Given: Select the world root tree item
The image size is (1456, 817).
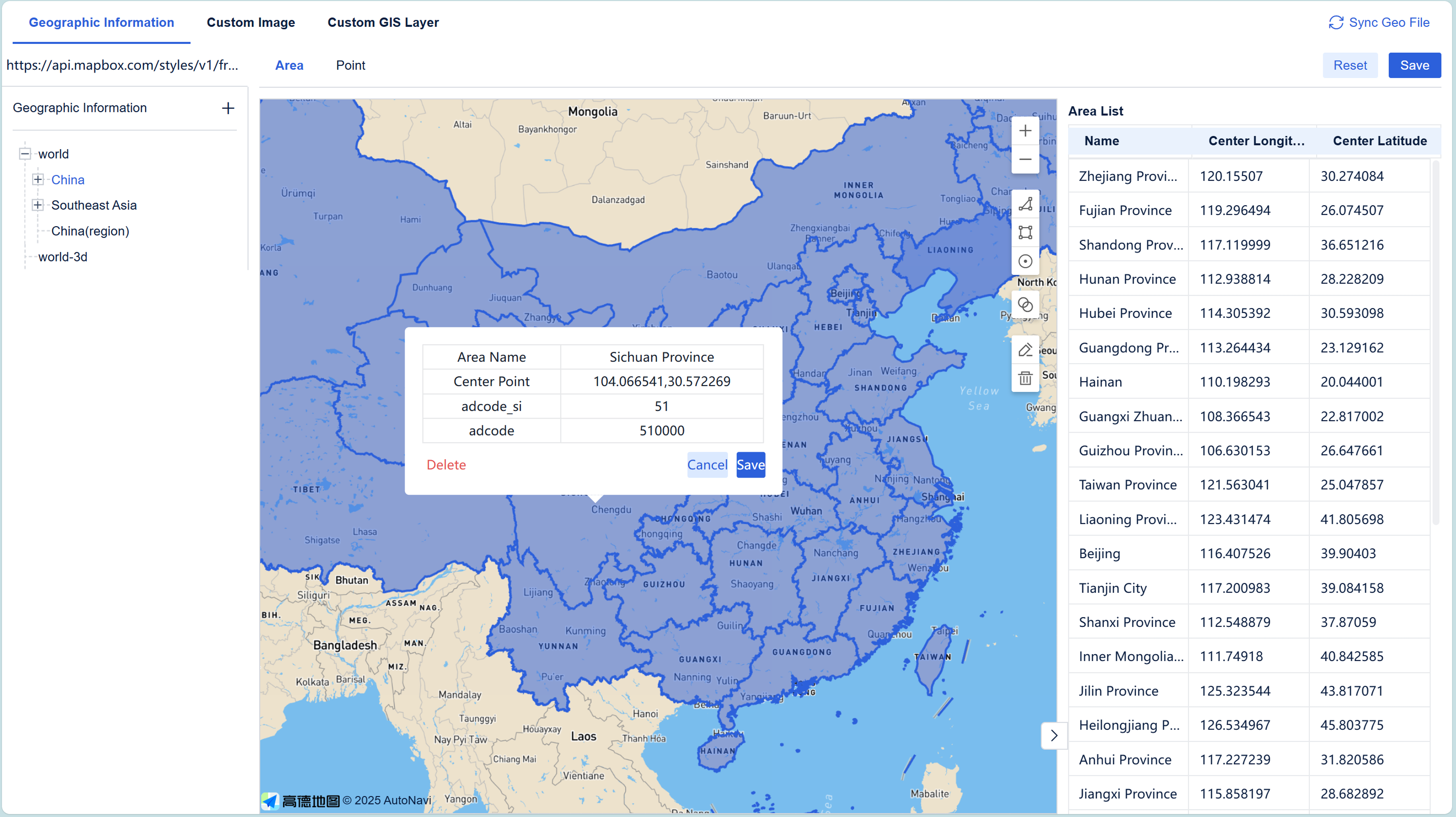Looking at the screenshot, I should tap(53, 154).
